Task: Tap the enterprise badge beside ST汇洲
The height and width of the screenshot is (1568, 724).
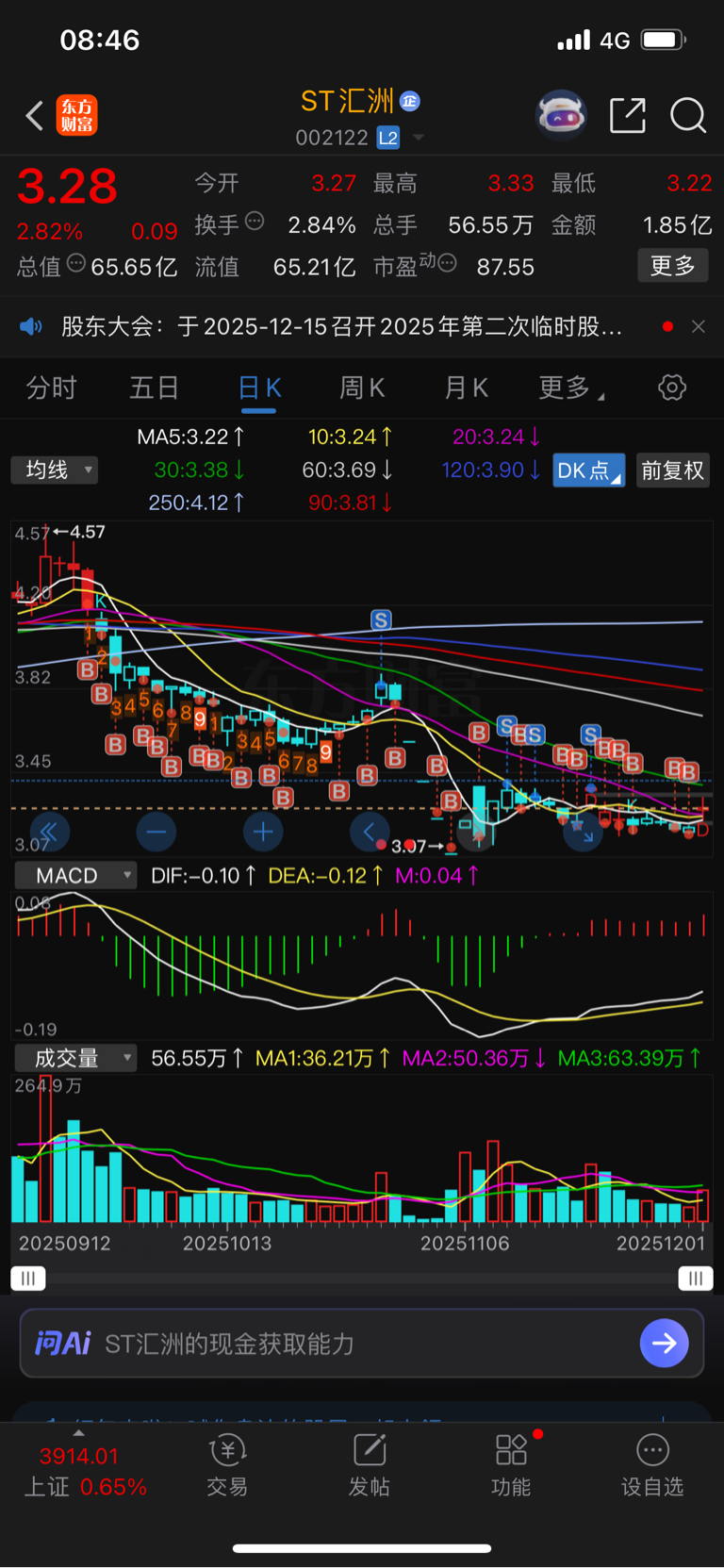Action: click(410, 101)
